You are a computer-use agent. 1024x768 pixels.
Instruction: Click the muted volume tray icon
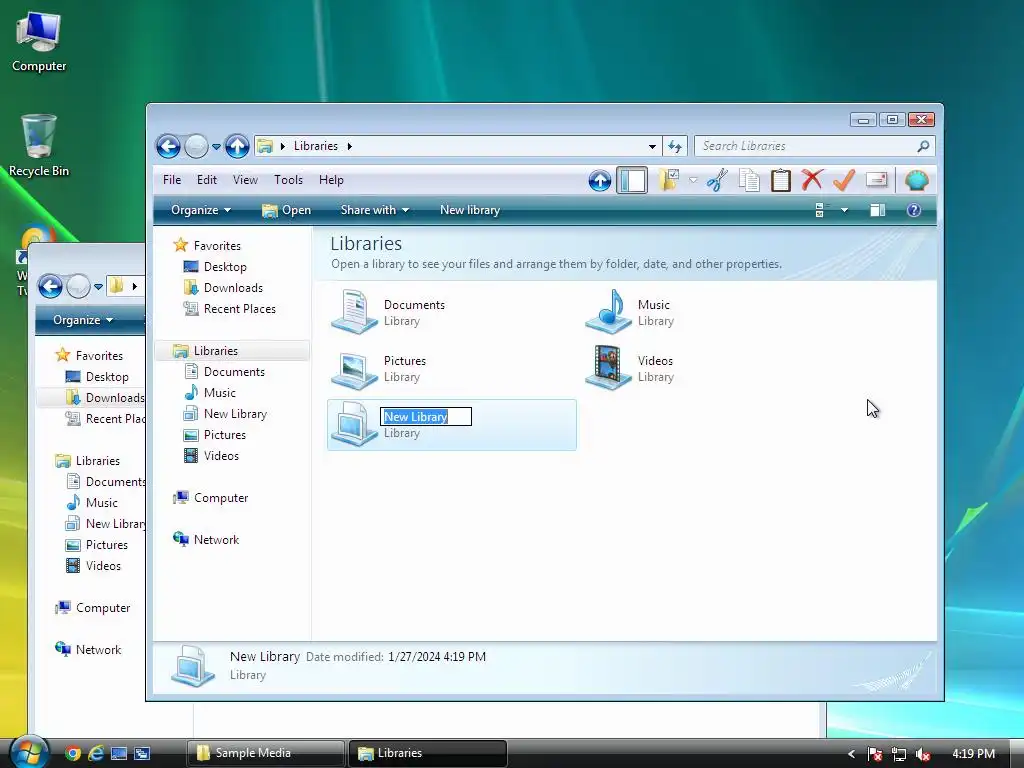click(923, 754)
